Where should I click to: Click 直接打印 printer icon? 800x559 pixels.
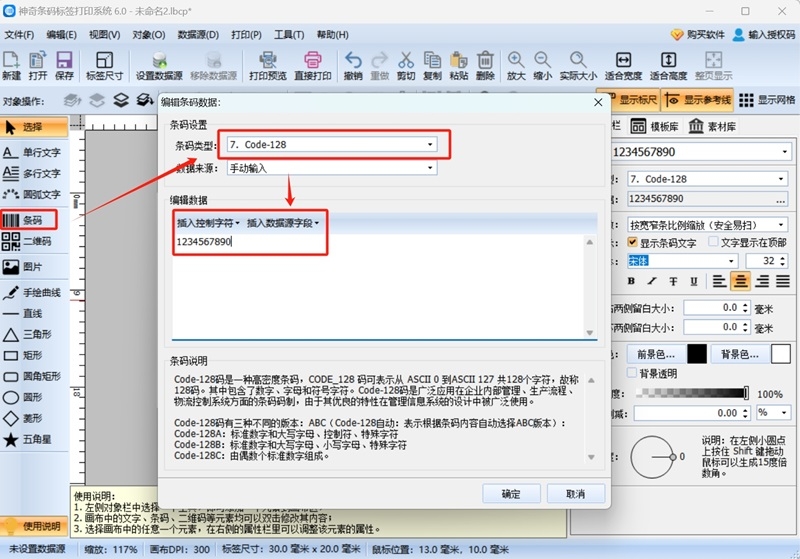pyautogui.click(x=312, y=65)
